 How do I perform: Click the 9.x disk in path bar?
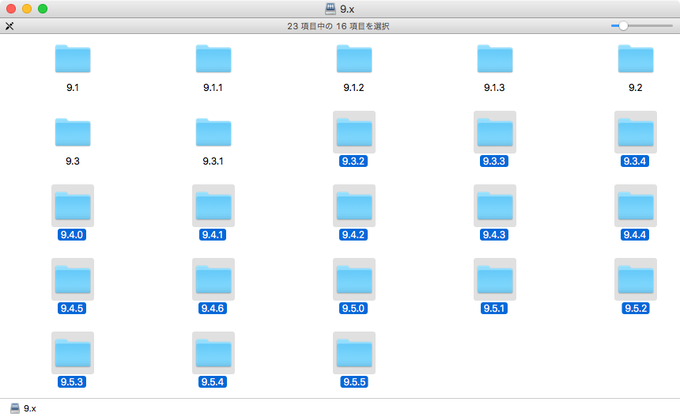tap(23, 408)
